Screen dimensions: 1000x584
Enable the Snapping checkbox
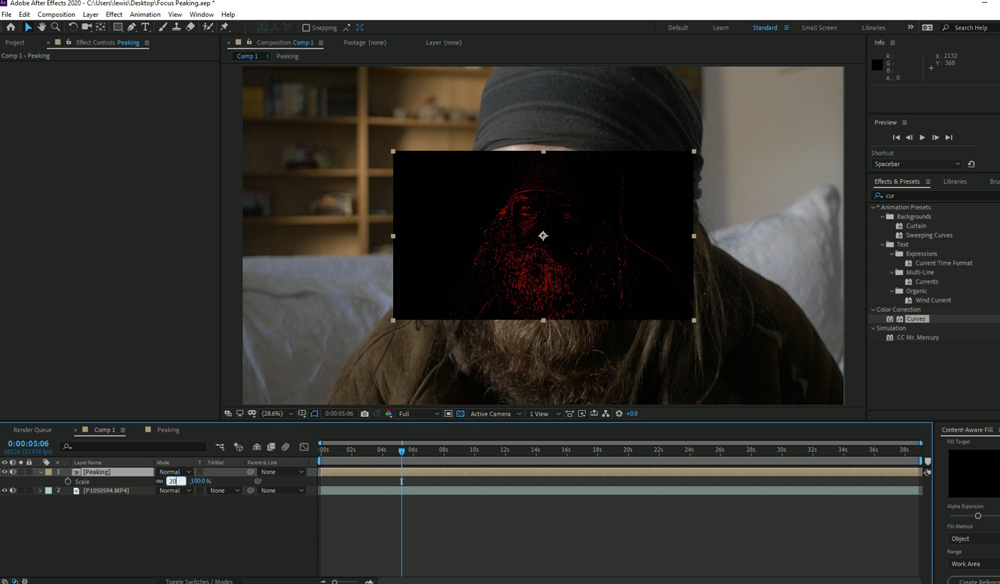(x=306, y=27)
